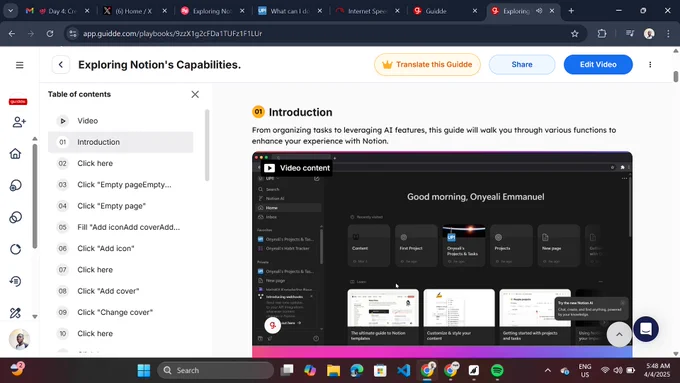This screenshot has width=680, height=383.
Task: Click Translate this Guidde button
Action: pyautogui.click(x=427, y=65)
